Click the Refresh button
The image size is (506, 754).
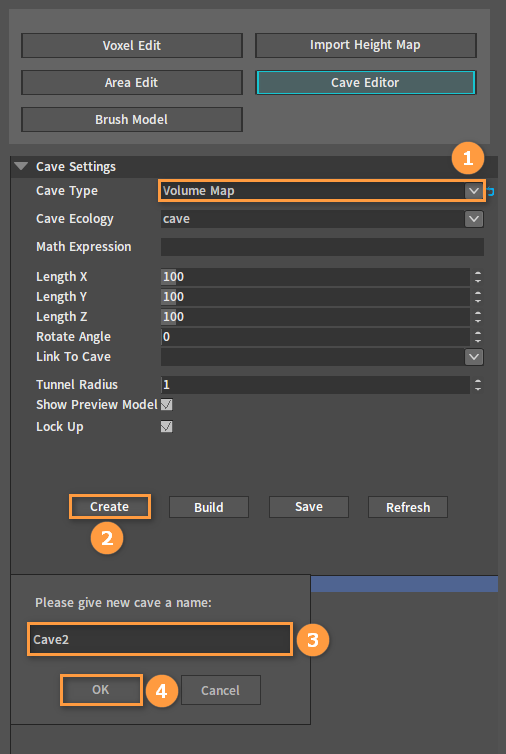[x=408, y=507]
